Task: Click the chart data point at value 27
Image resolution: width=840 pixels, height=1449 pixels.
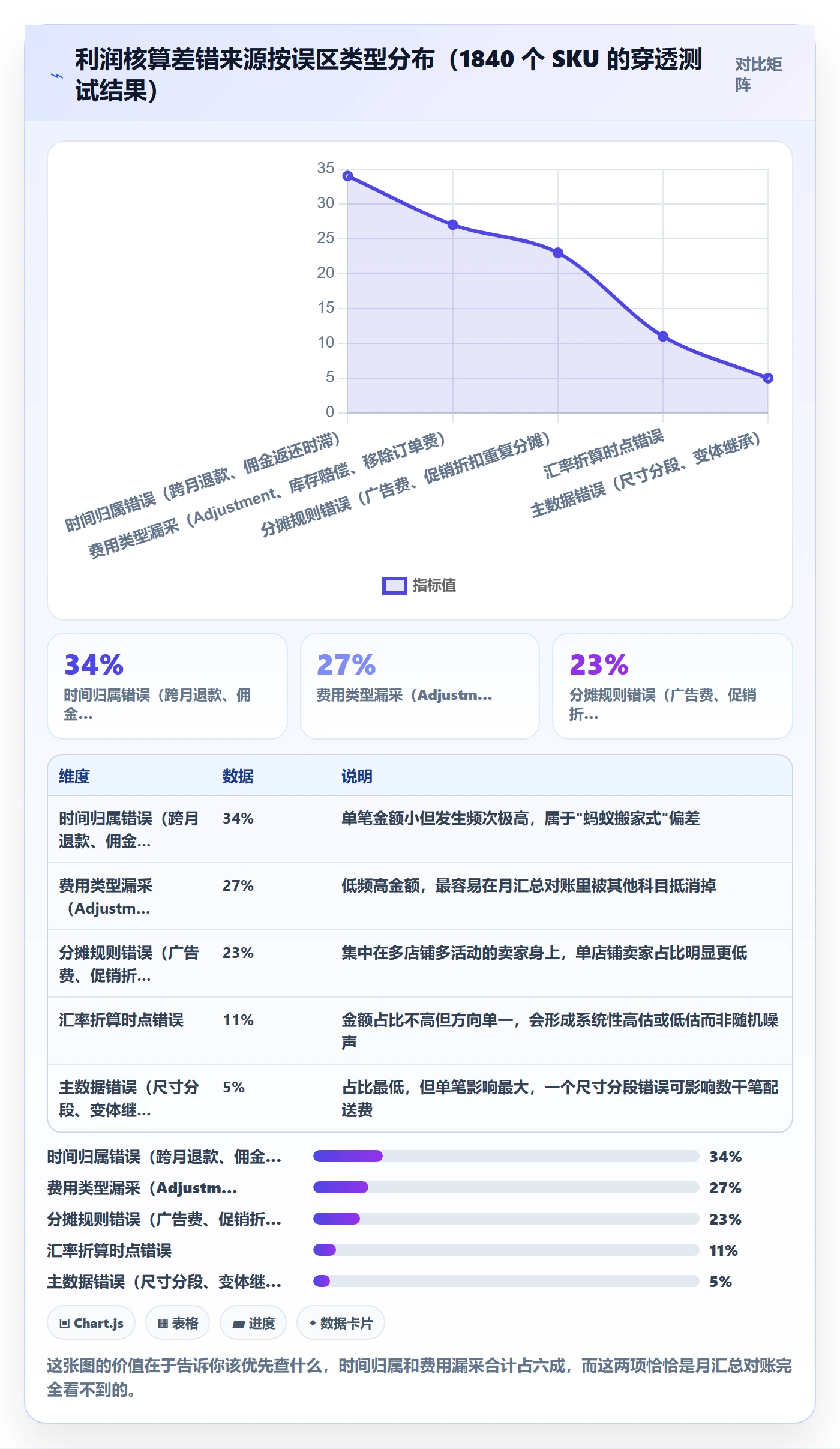Action: pos(453,225)
